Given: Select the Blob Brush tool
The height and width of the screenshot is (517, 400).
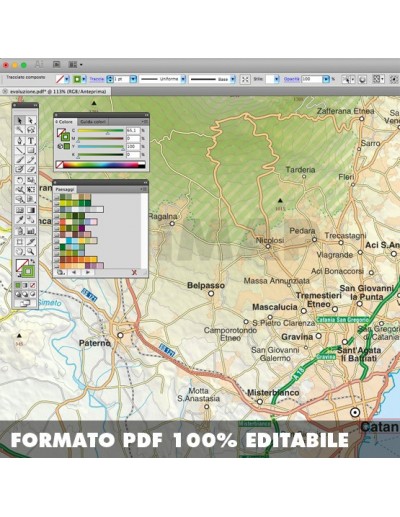Looking at the screenshot, I should tap(20, 169).
